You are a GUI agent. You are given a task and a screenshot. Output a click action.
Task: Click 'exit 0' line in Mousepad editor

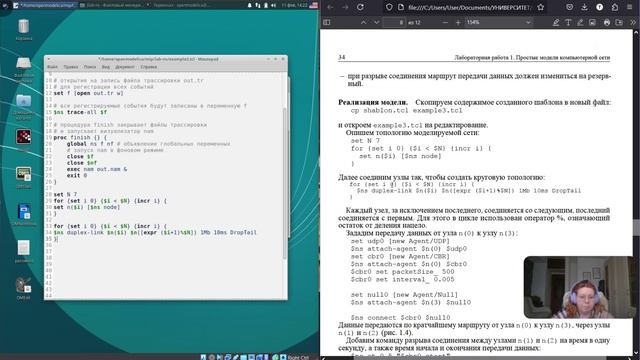pos(77,176)
